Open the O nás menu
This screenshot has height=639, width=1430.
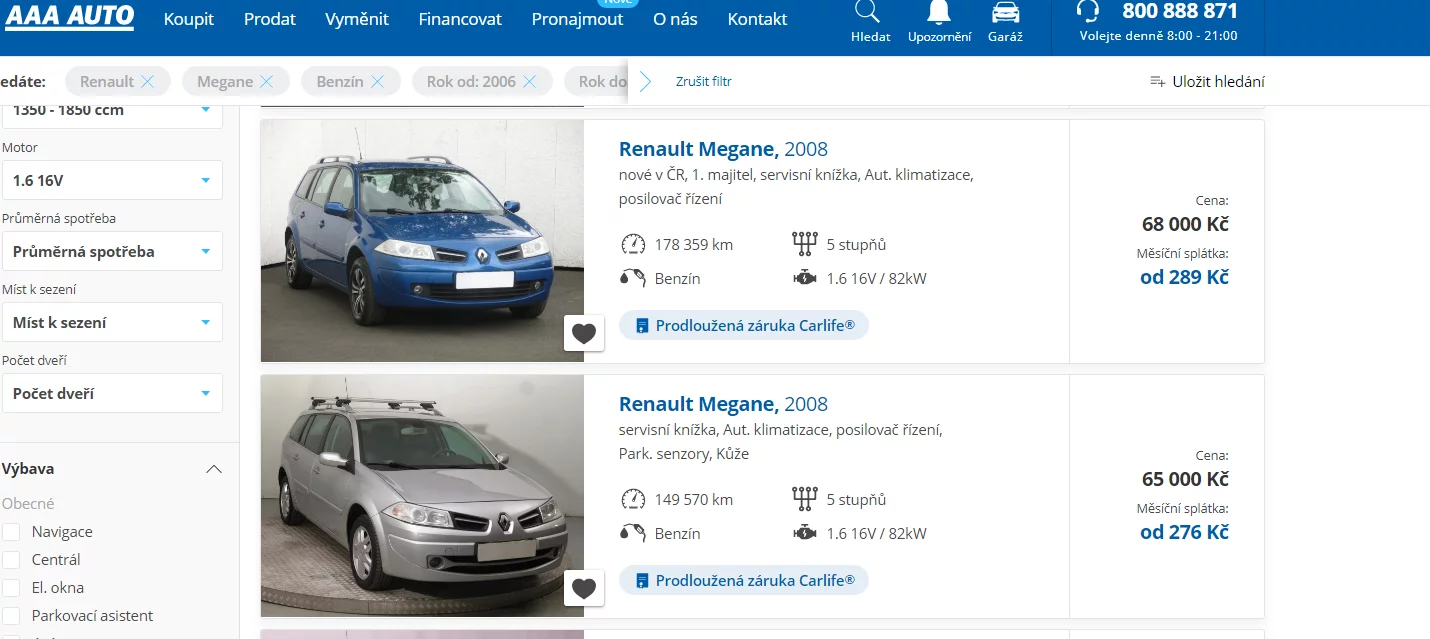(675, 19)
